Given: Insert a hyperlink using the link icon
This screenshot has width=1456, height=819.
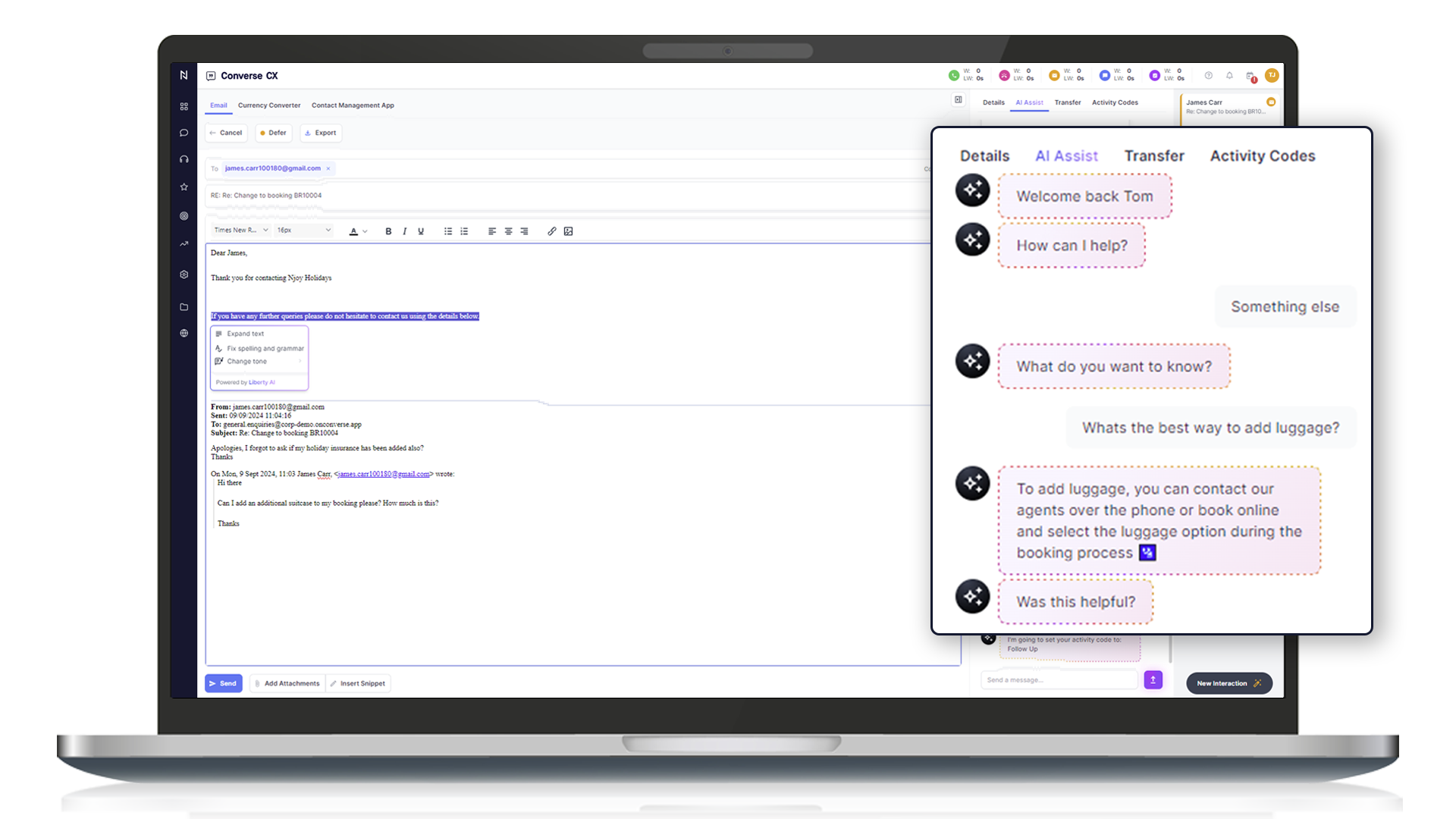Looking at the screenshot, I should pyautogui.click(x=552, y=231).
